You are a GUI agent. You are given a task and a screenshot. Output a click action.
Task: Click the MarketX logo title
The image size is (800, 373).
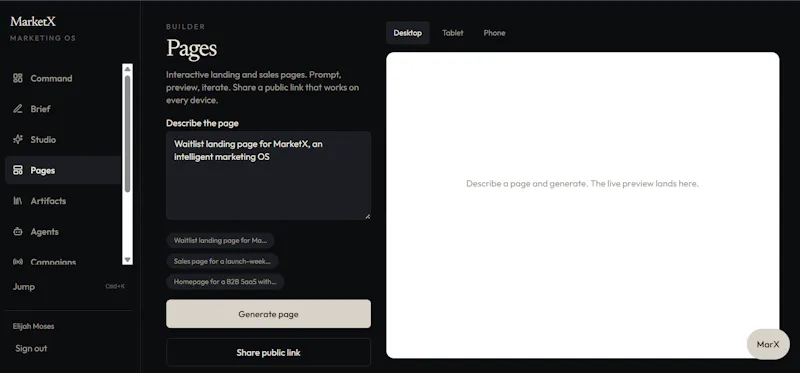(33, 21)
